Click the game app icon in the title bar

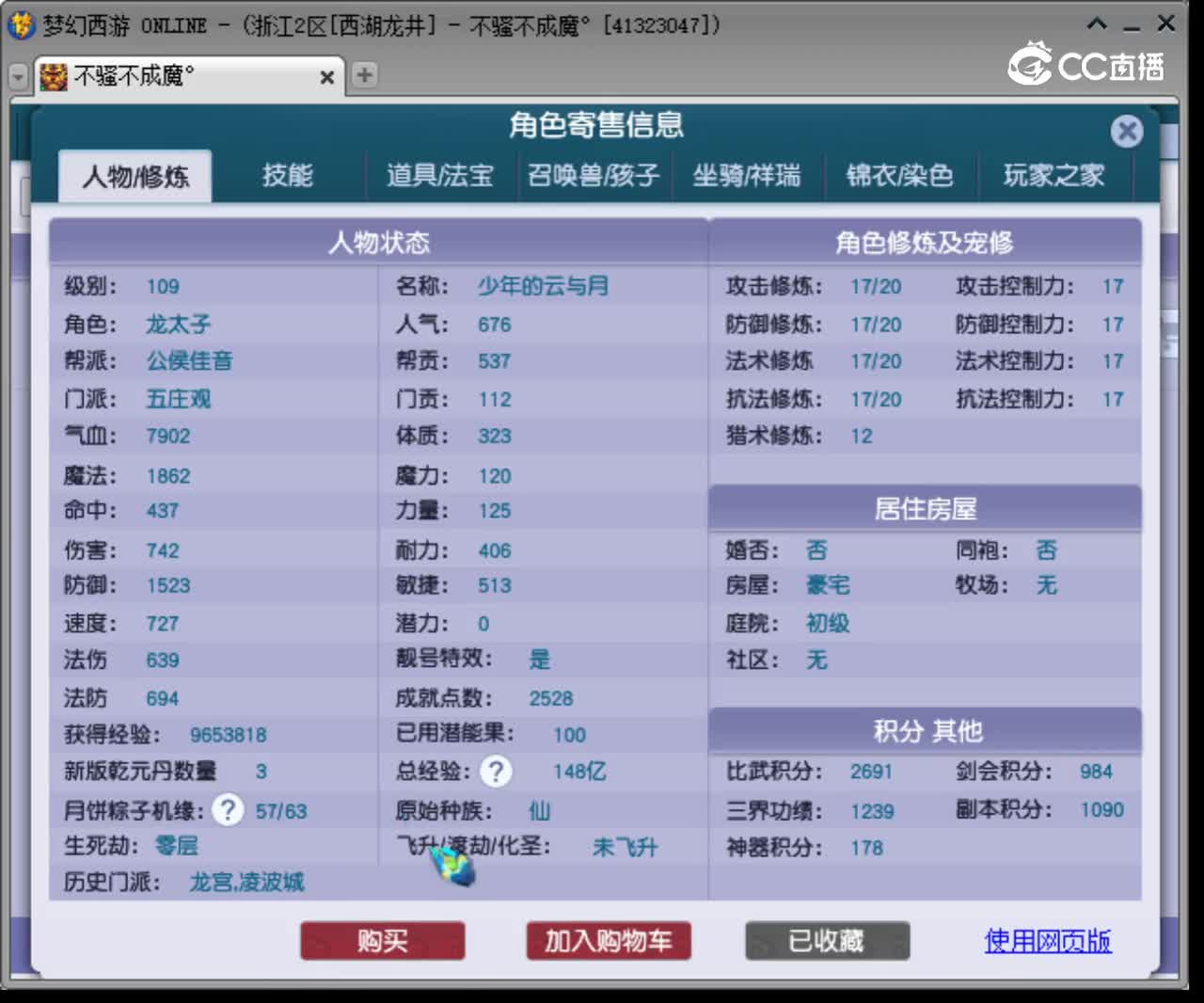(x=21, y=24)
